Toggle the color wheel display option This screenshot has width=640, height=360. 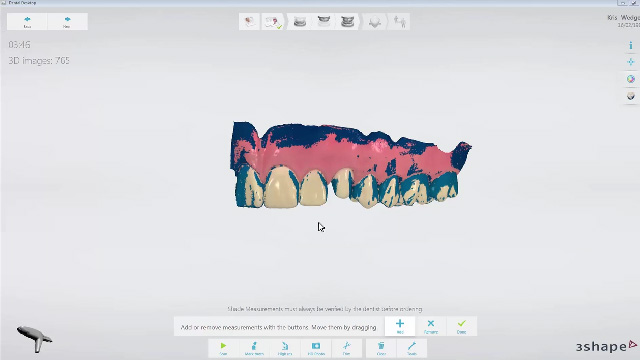631,79
